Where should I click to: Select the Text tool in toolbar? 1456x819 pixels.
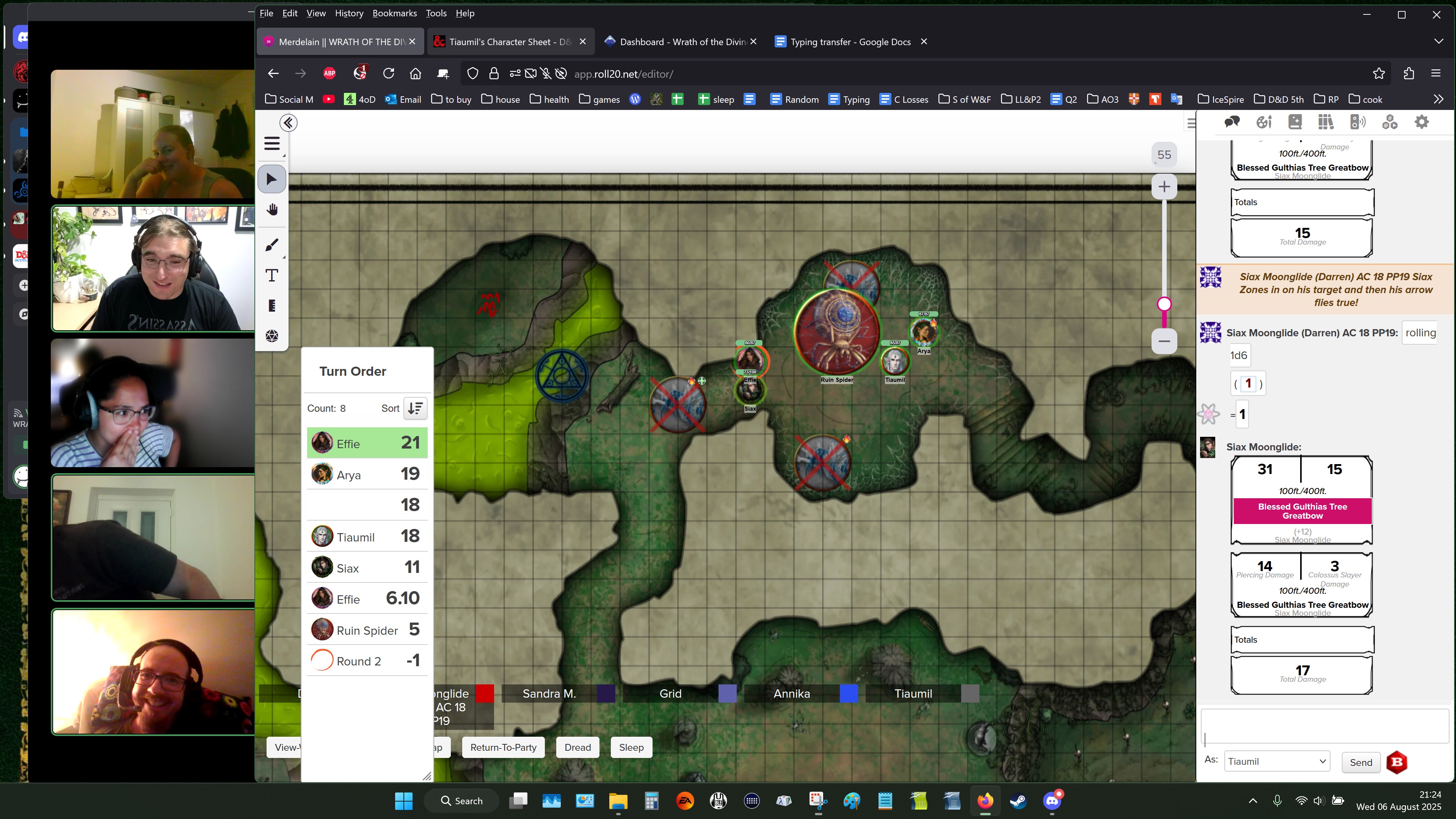pos(272,275)
